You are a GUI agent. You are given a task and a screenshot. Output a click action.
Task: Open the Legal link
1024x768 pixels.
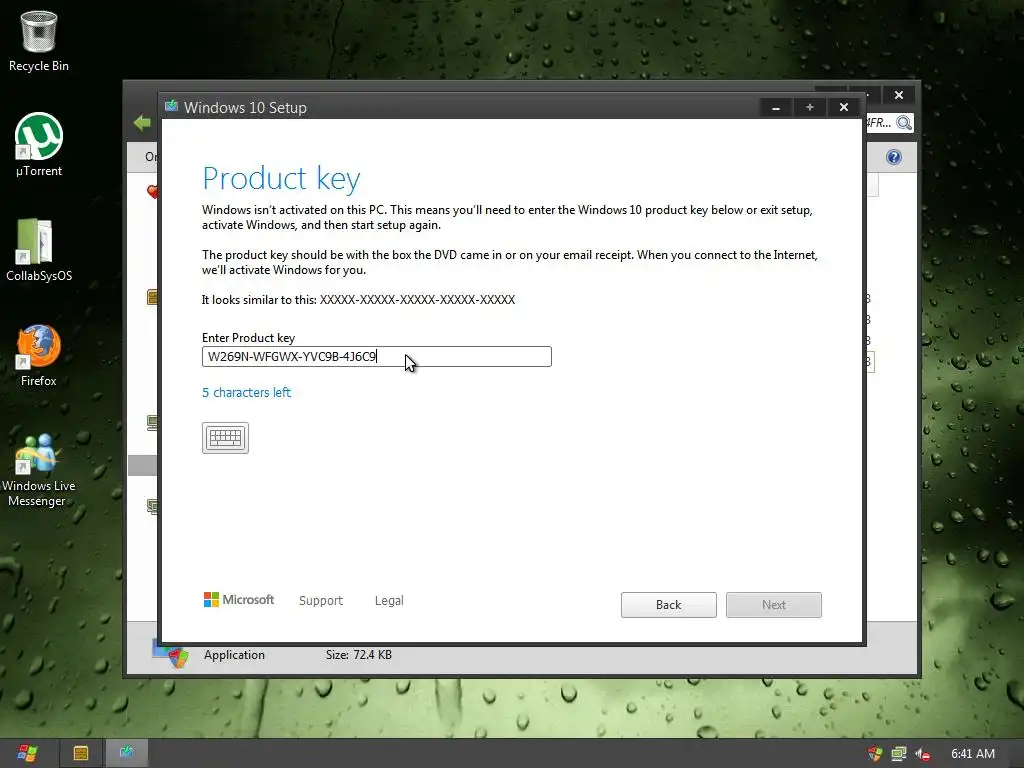tap(389, 600)
